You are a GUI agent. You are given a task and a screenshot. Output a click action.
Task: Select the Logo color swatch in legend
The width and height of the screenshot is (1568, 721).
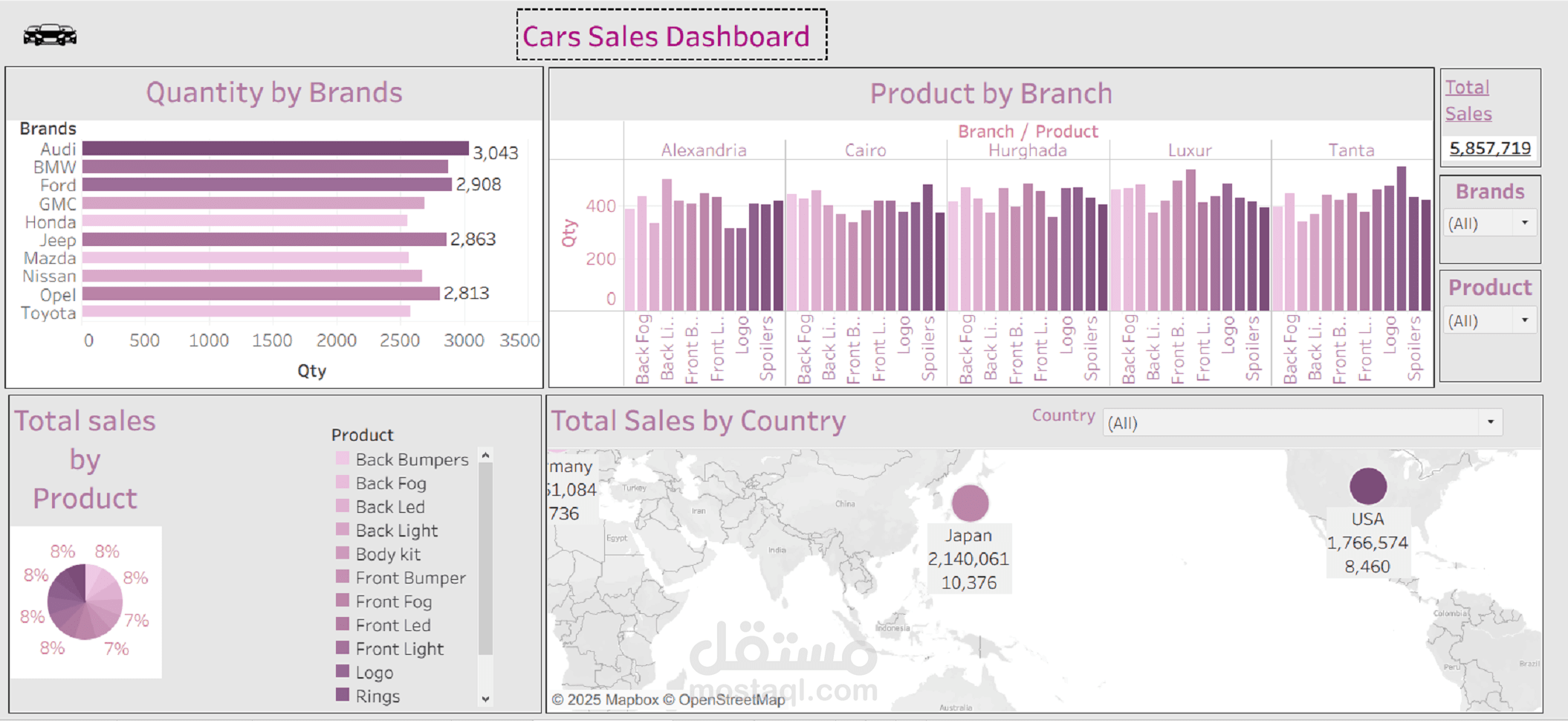point(341,673)
